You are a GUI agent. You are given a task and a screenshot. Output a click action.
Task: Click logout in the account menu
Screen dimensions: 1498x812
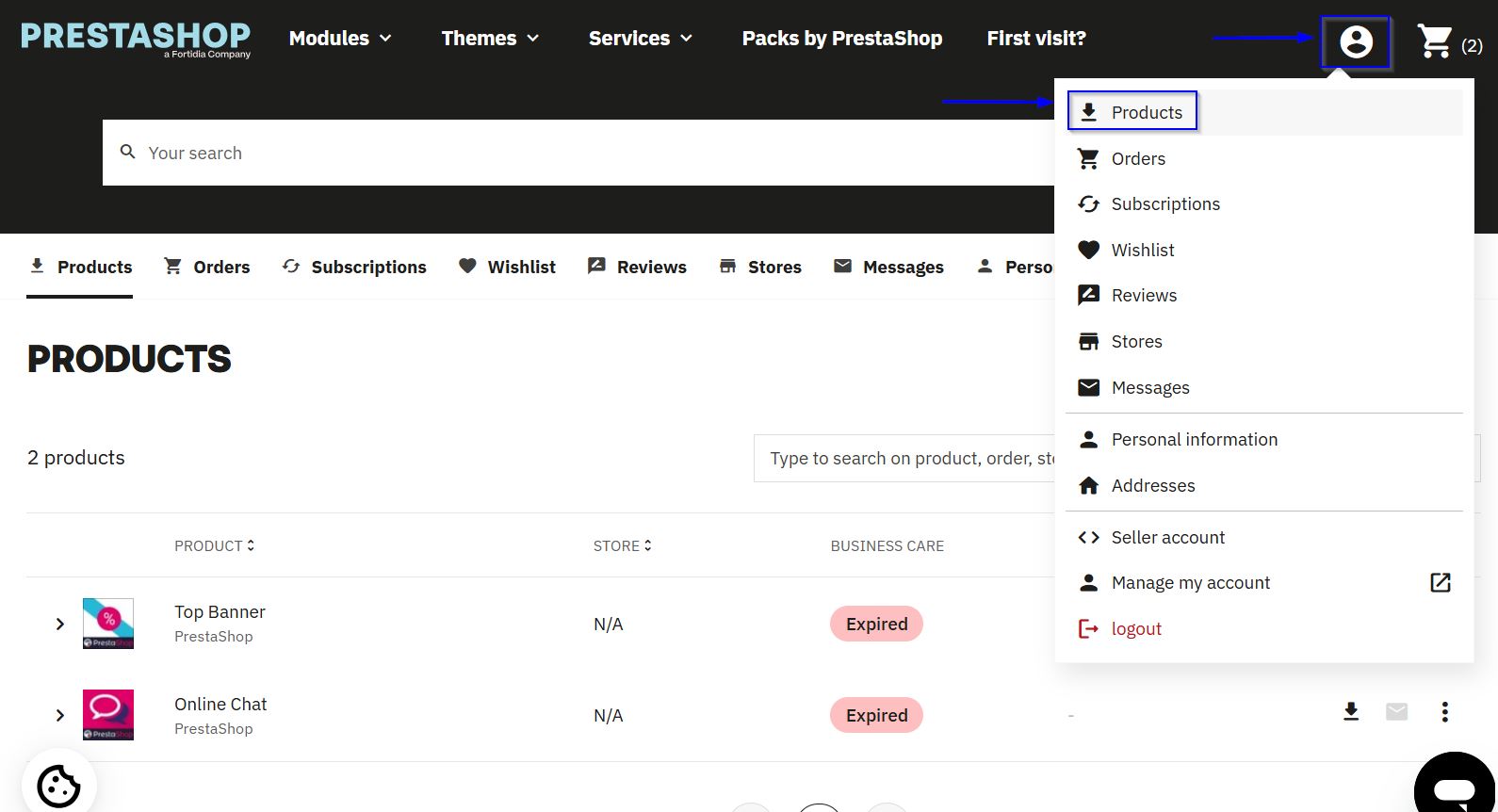point(1135,629)
